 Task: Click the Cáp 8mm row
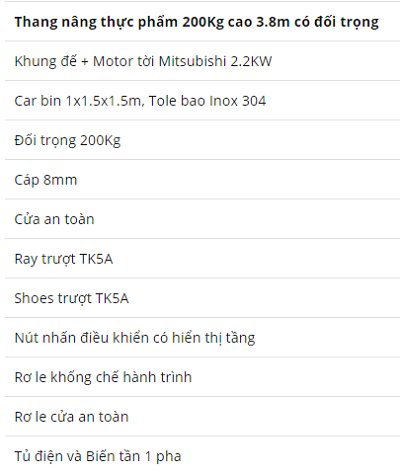202,179
